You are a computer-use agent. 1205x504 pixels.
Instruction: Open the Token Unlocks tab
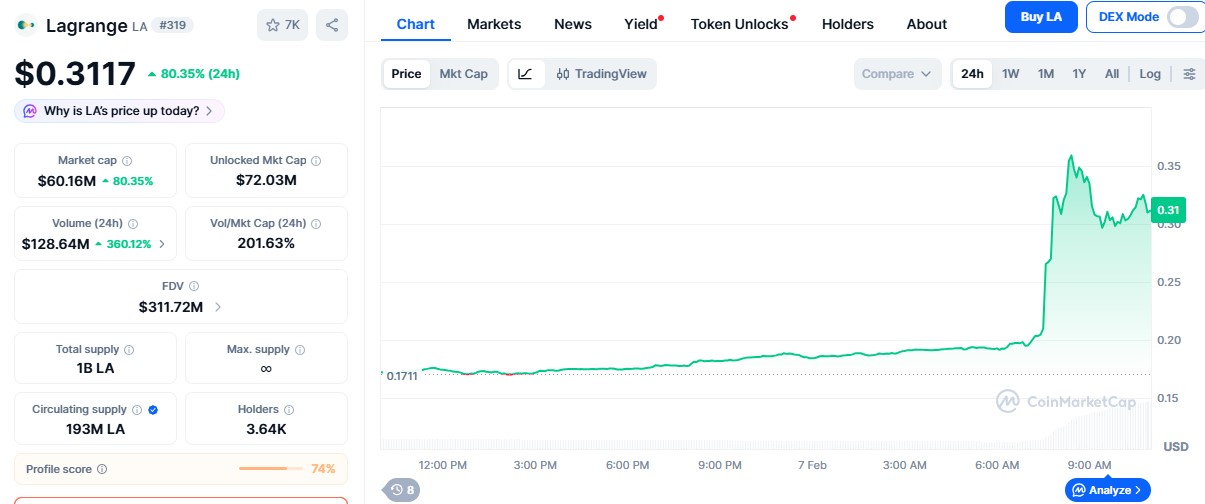tap(740, 24)
